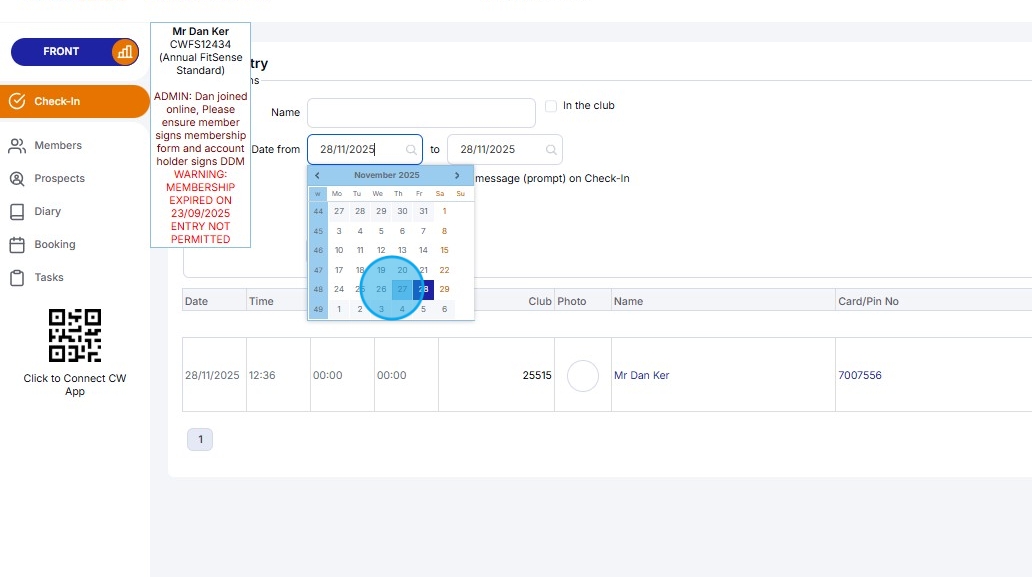
Task: Select 24 November in the calendar
Action: coord(339,289)
